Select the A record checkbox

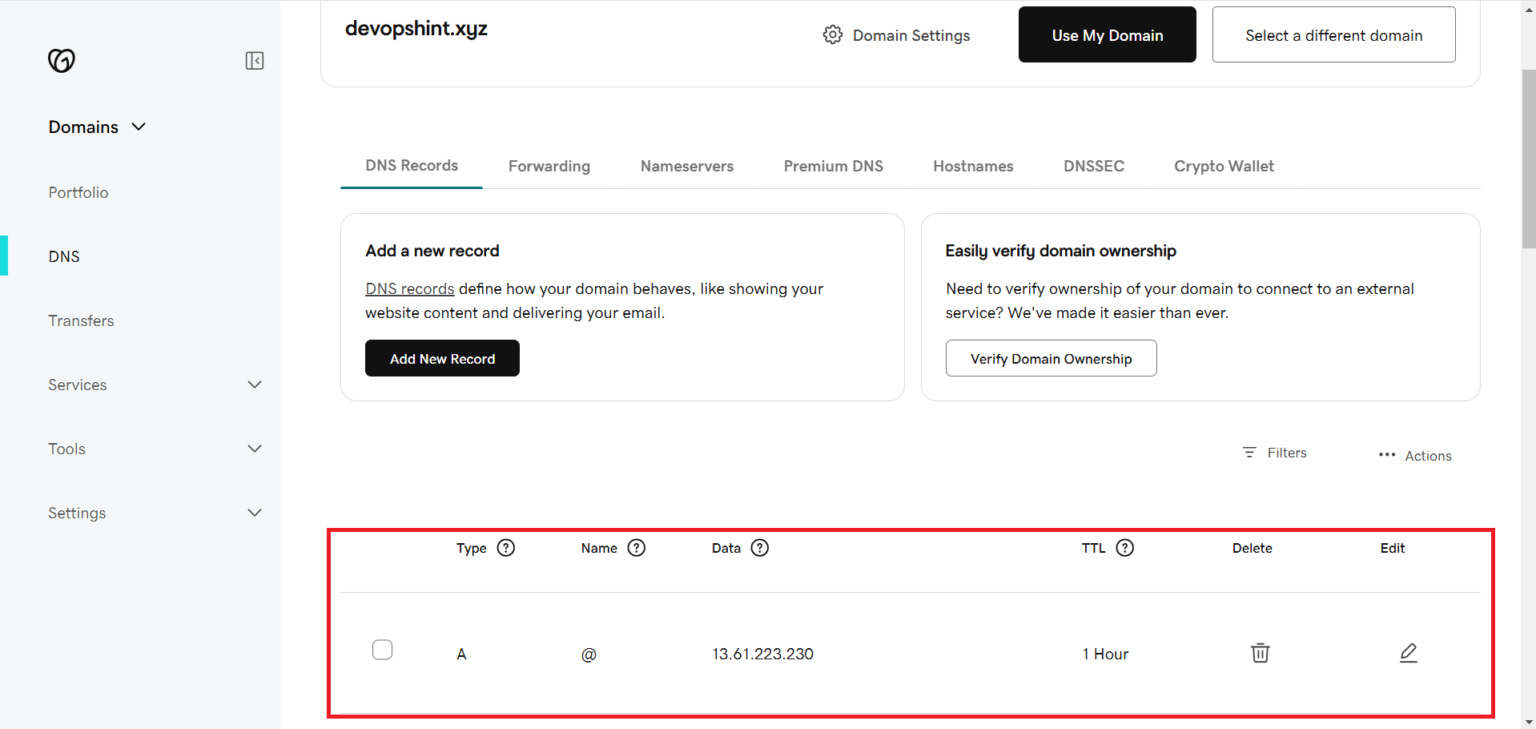[x=382, y=649]
